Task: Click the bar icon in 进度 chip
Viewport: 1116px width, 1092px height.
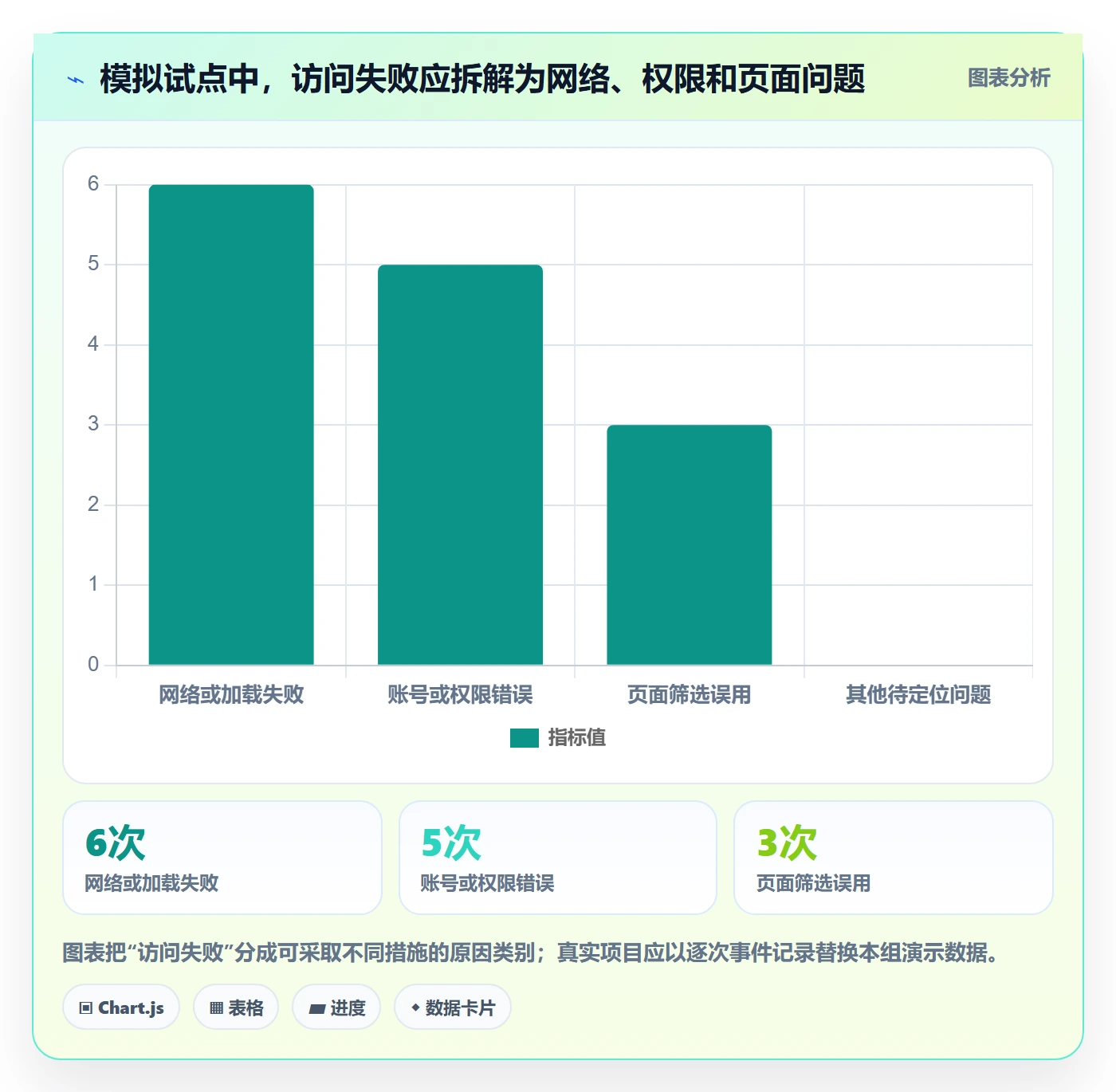Action: [316, 1009]
